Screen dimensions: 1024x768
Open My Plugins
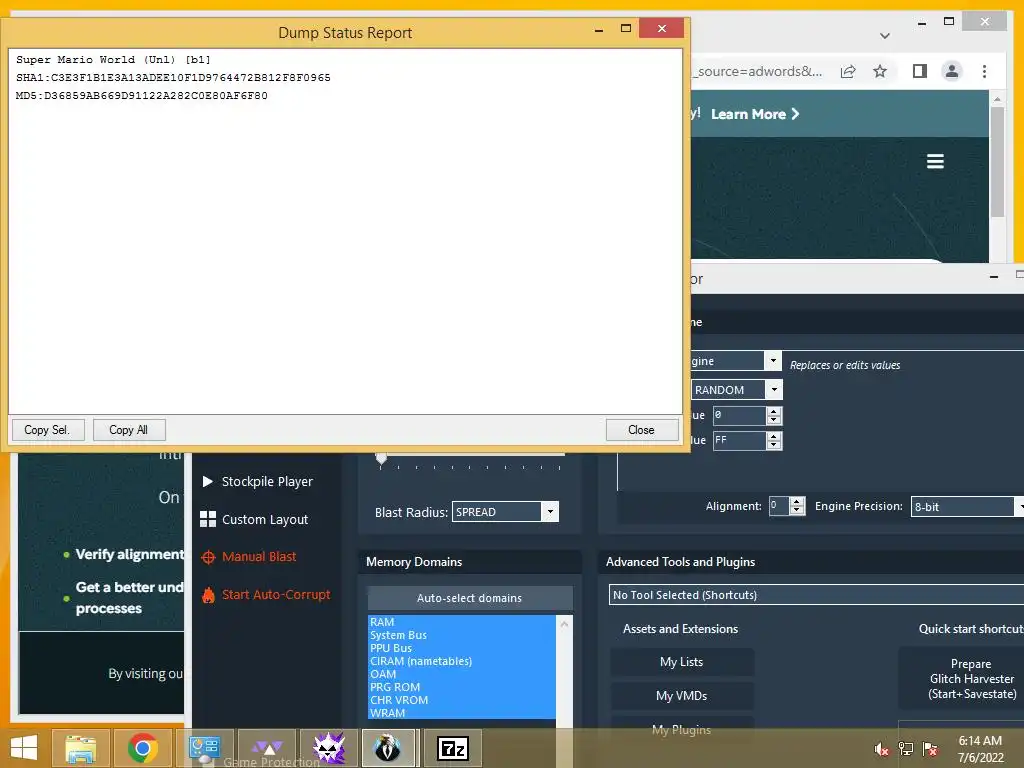pos(682,730)
